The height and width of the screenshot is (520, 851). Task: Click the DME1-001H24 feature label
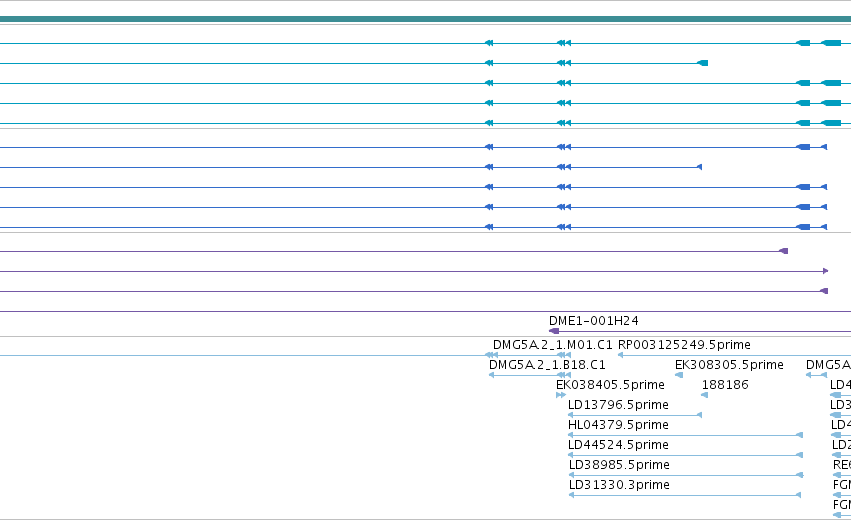click(594, 321)
